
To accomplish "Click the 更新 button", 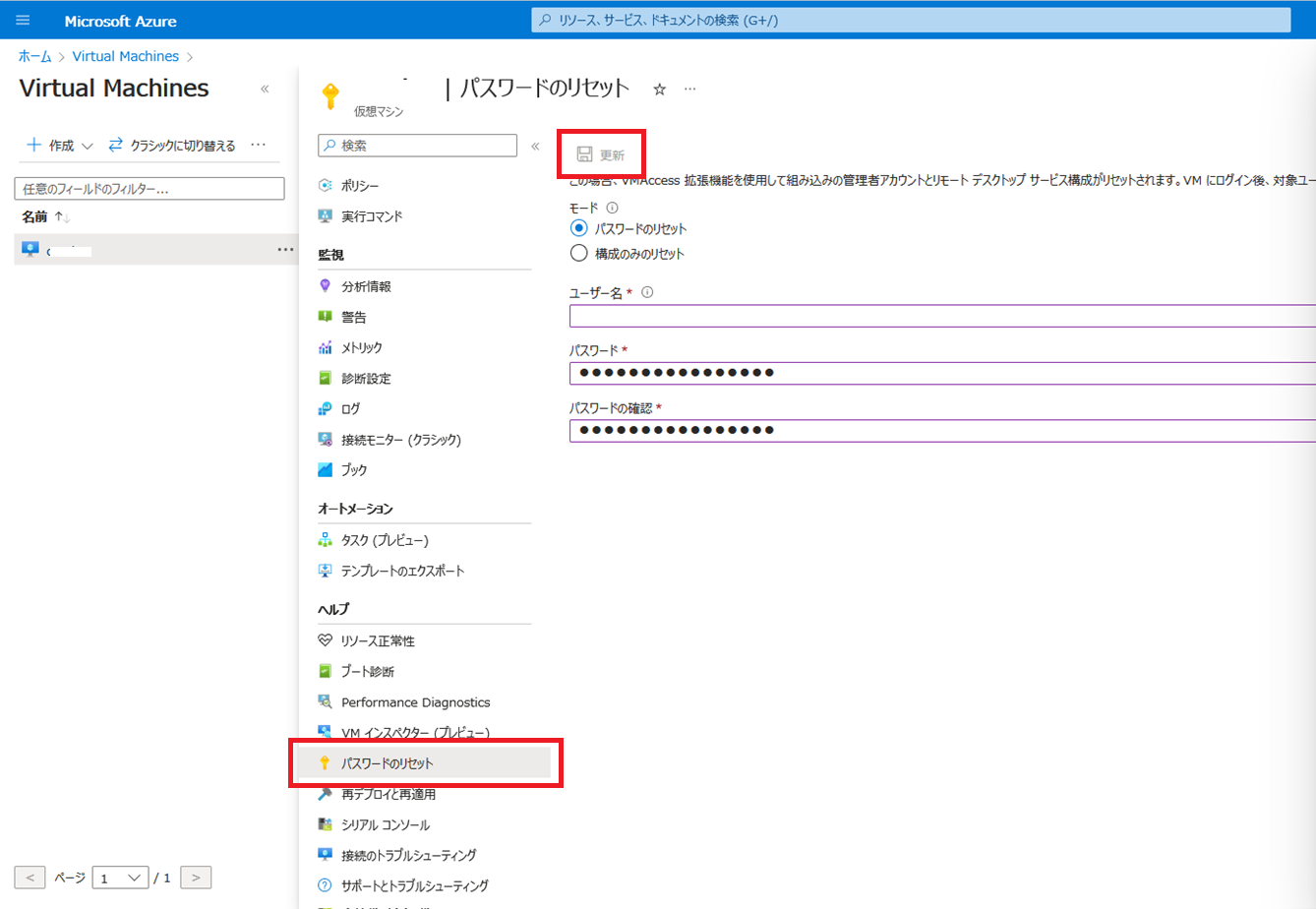I will pos(601,154).
